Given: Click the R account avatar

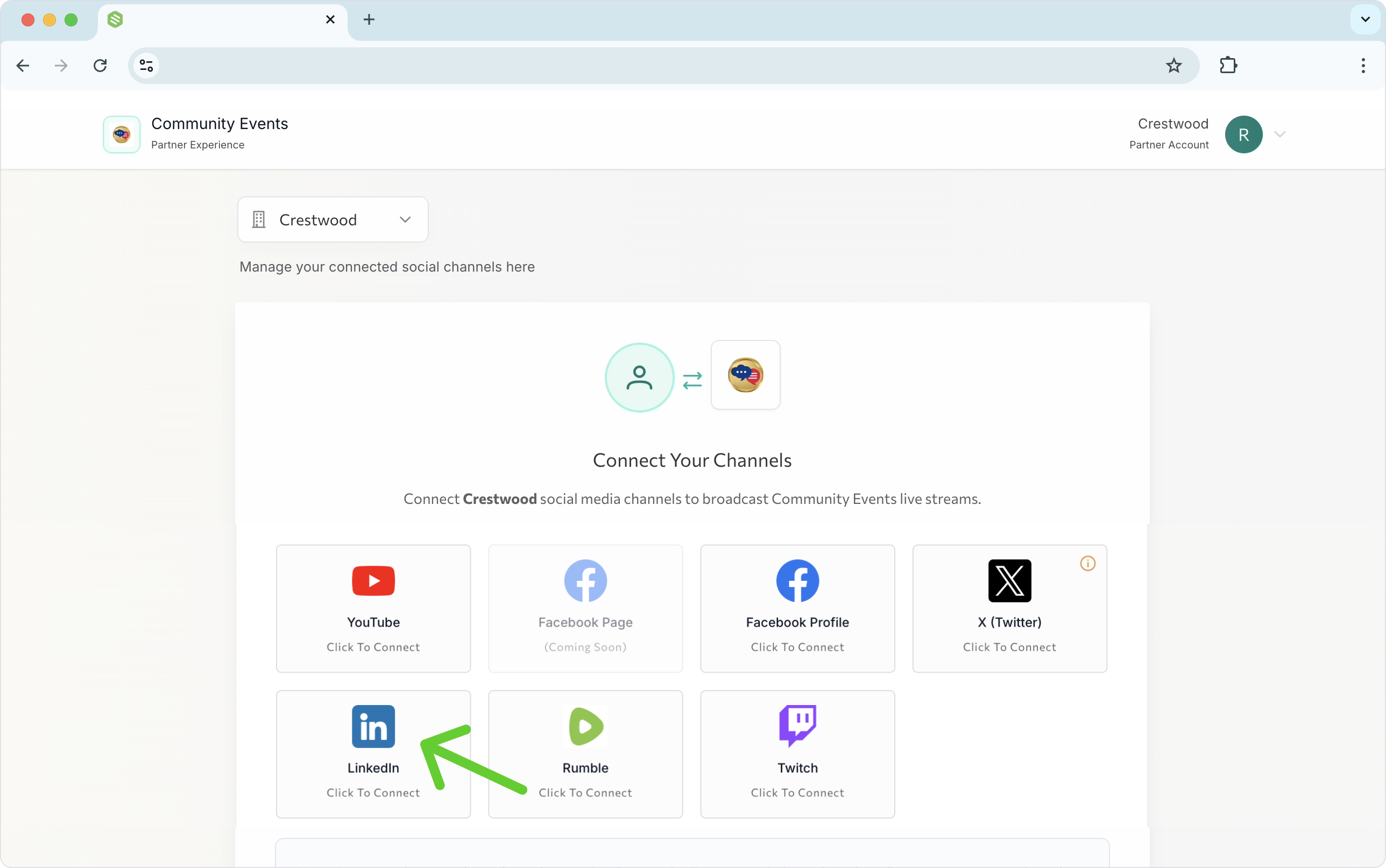Looking at the screenshot, I should (1243, 134).
